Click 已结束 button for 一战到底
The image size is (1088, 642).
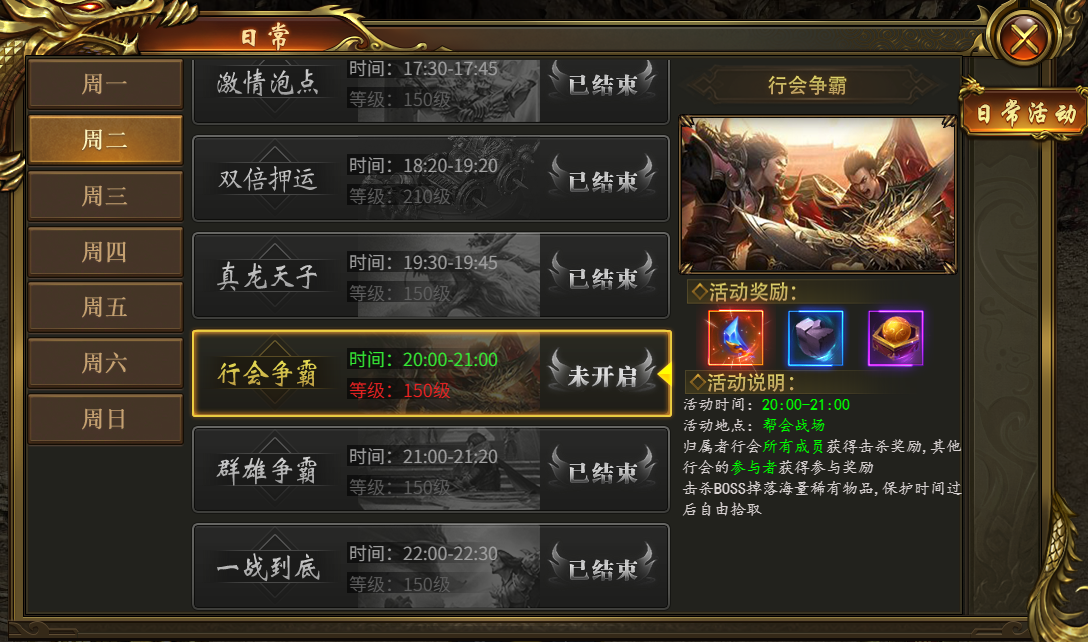click(x=602, y=569)
